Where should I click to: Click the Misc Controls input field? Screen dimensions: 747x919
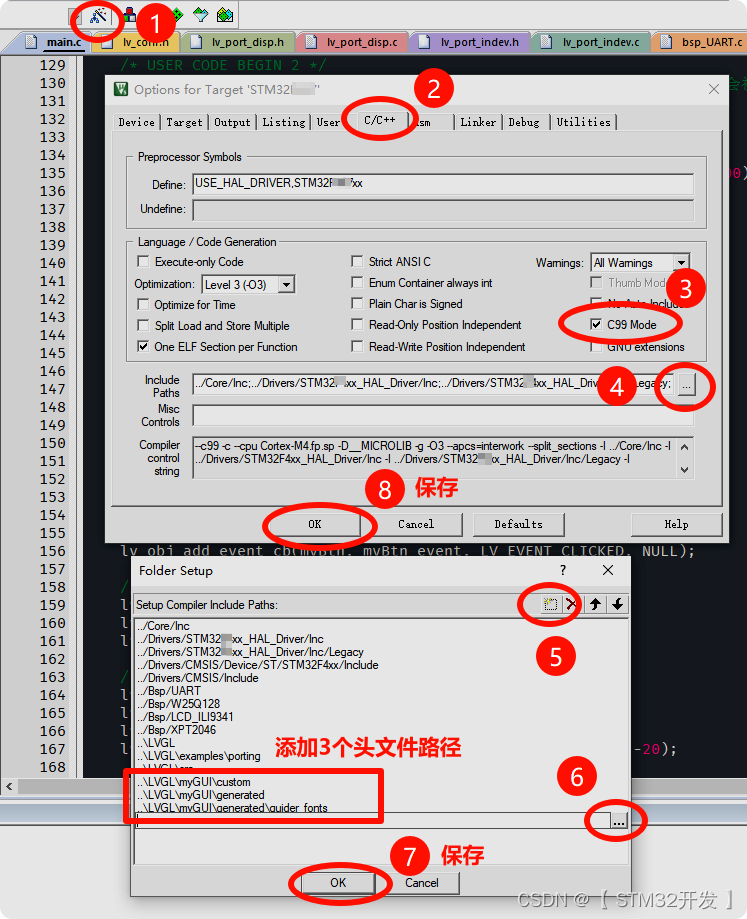pyautogui.click(x=443, y=415)
